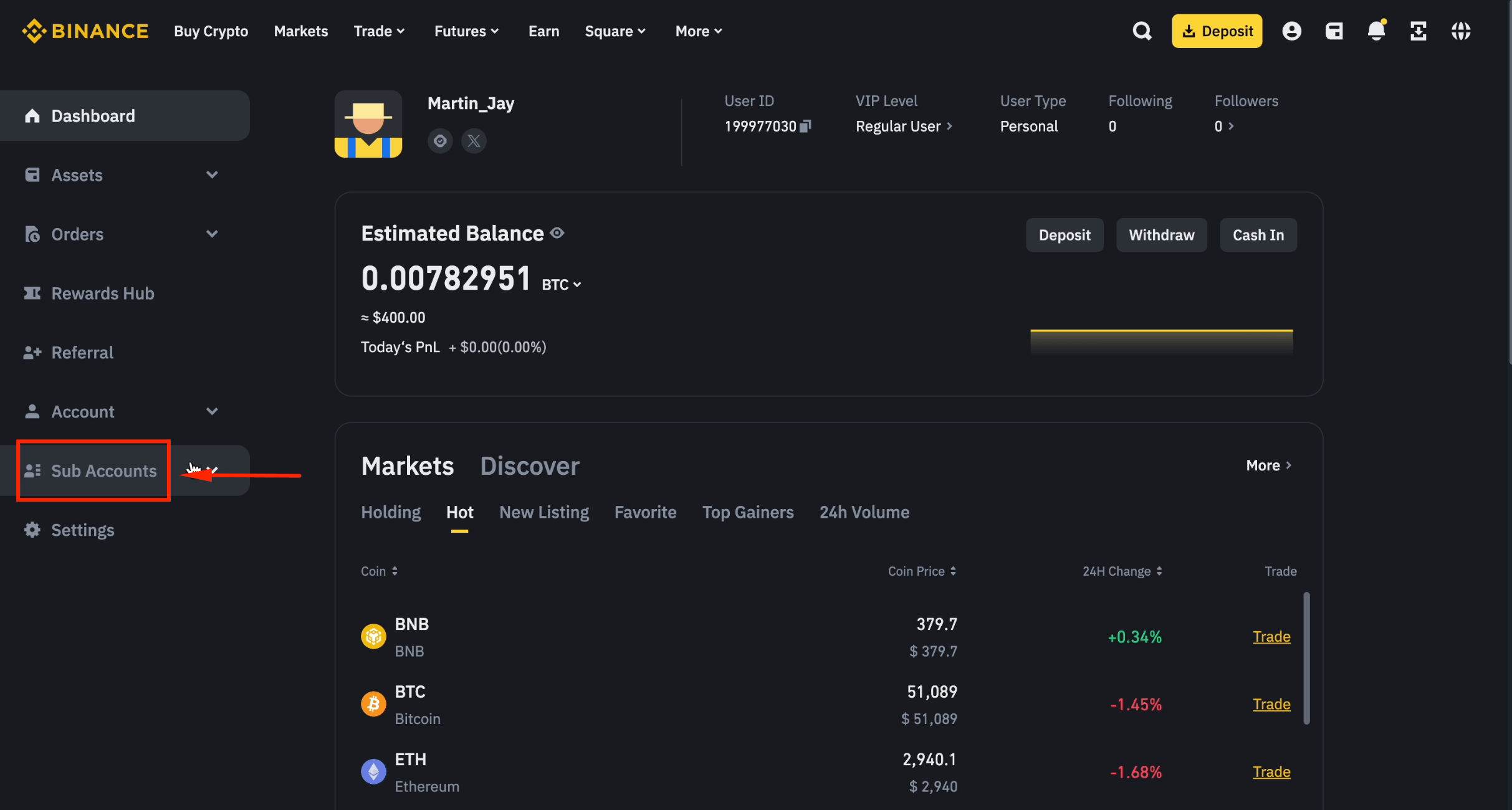Screen dimensions: 1512x810
Task: Click the Martin_Jay avatar image
Action: [x=368, y=124]
